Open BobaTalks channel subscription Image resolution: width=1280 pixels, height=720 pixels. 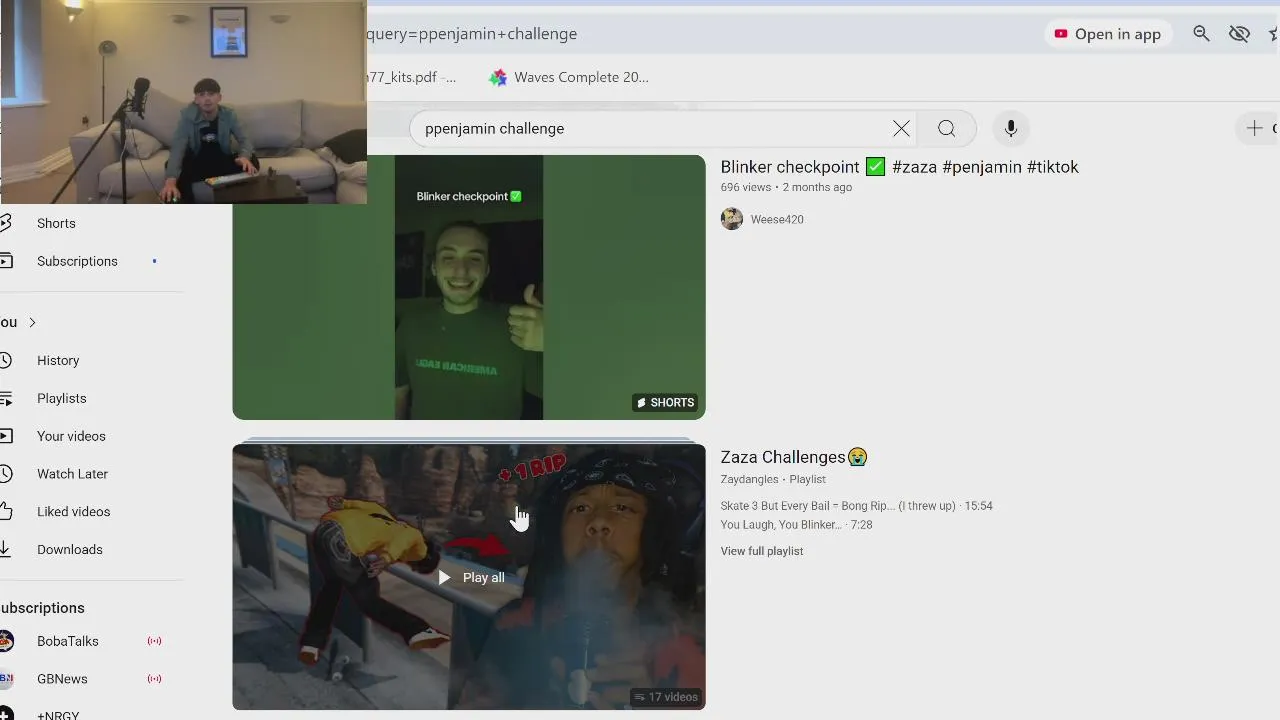click(68, 641)
